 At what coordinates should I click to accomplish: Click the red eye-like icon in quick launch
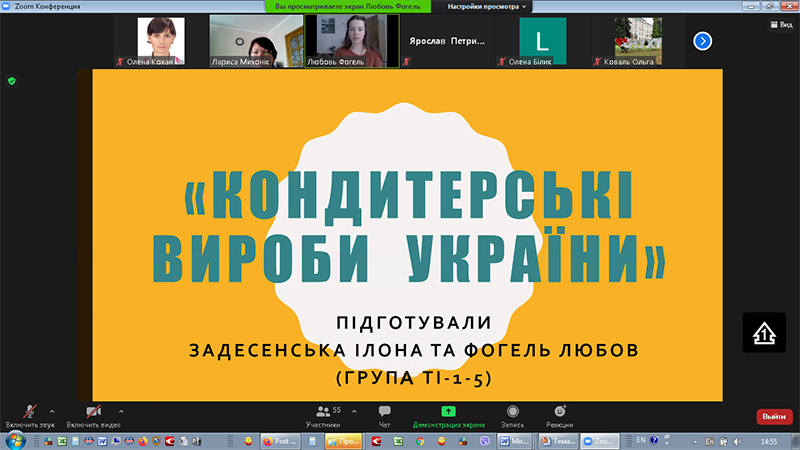tap(169, 441)
